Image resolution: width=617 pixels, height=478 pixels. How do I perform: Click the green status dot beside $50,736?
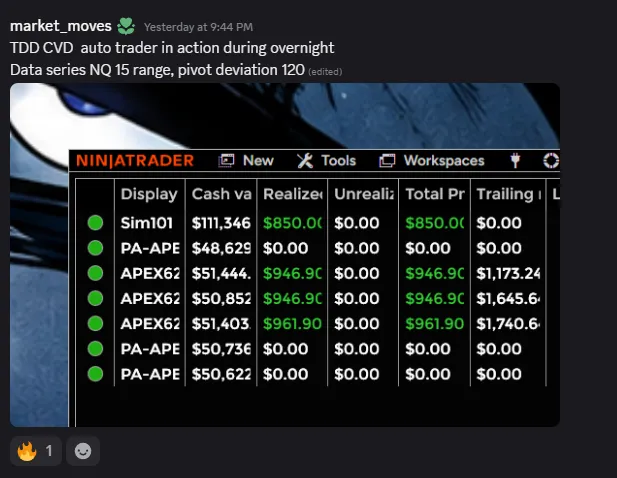click(95, 349)
